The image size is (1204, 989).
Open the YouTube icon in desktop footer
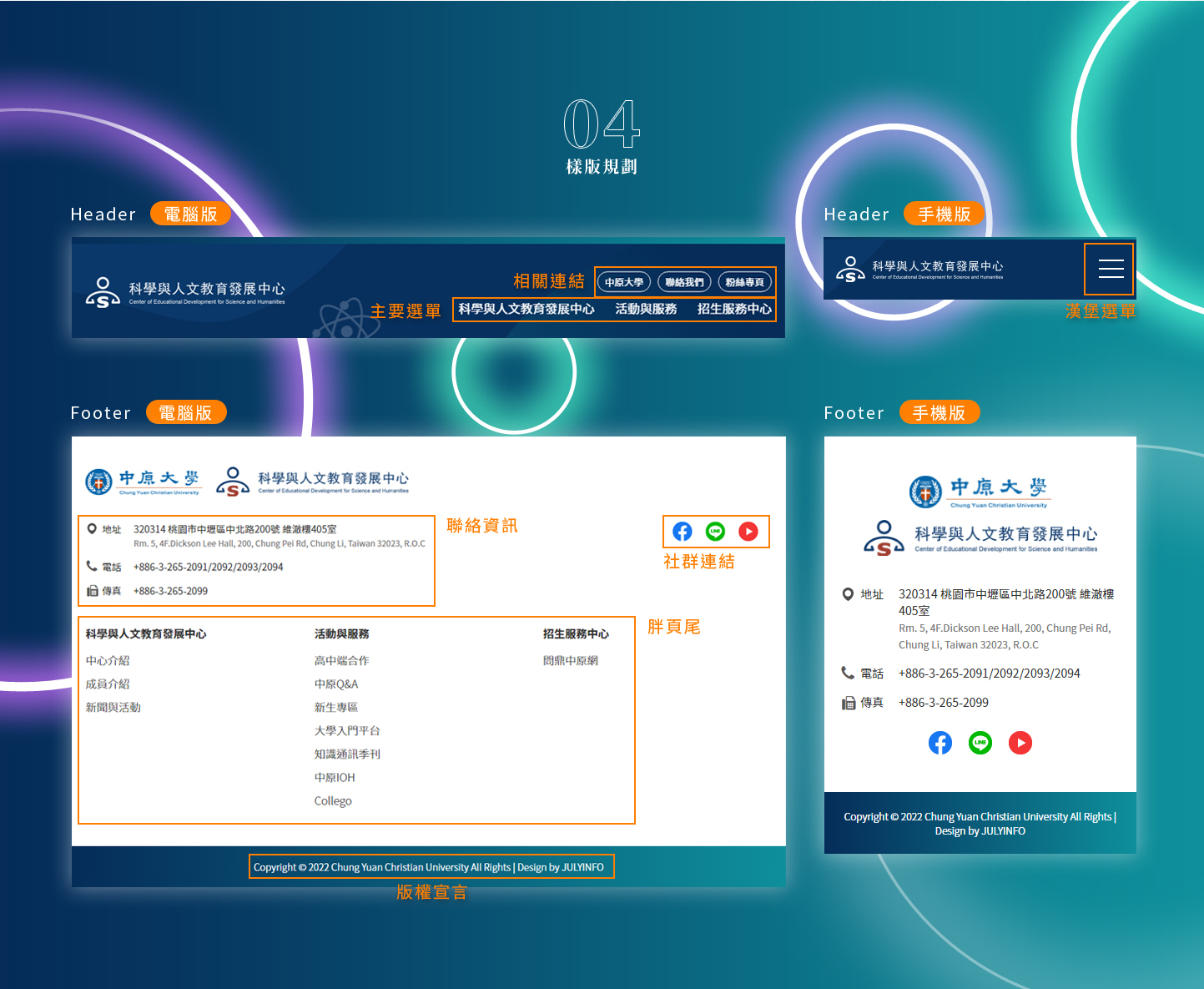point(748,532)
